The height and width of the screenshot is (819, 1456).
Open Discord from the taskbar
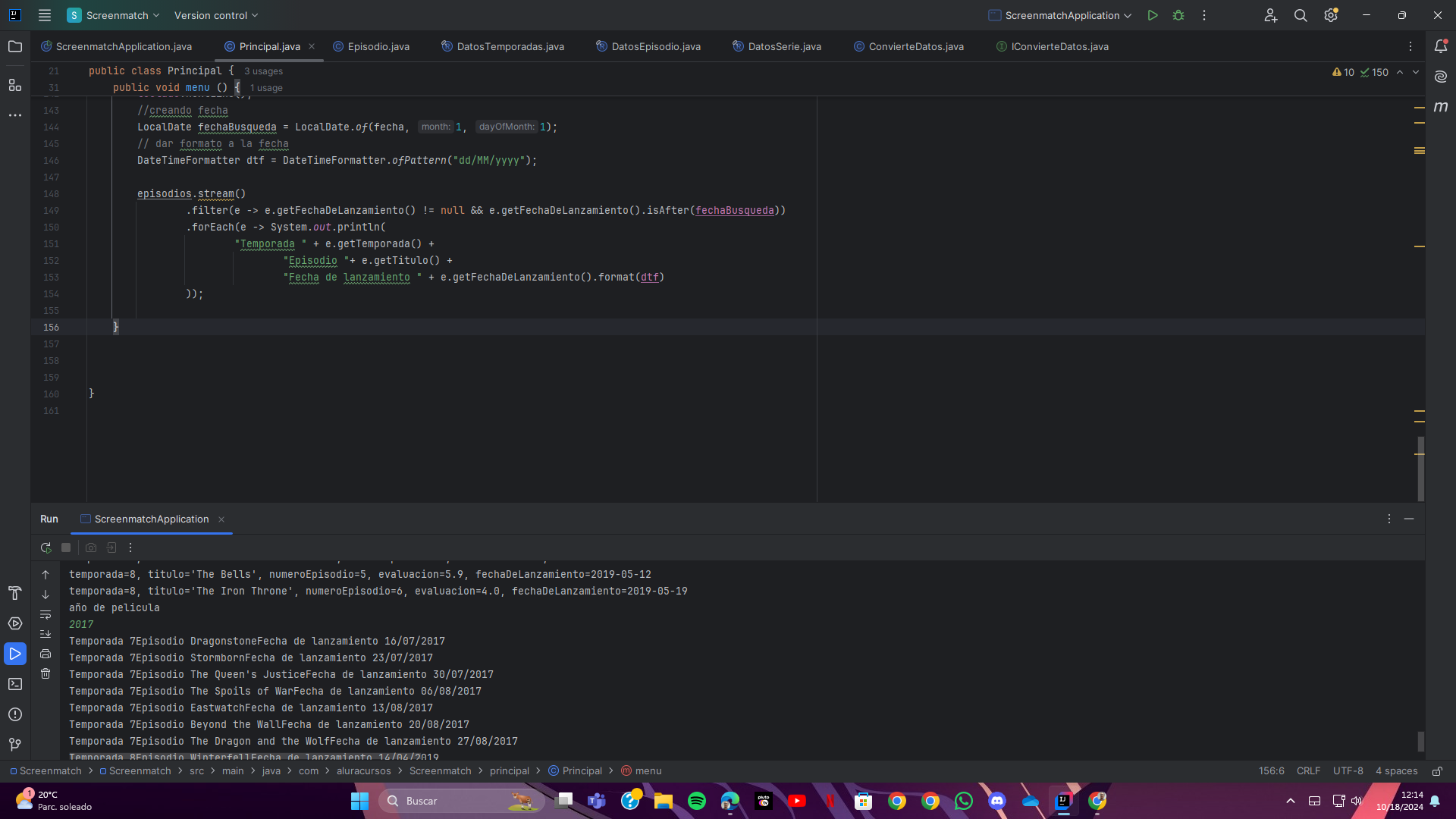(997, 801)
